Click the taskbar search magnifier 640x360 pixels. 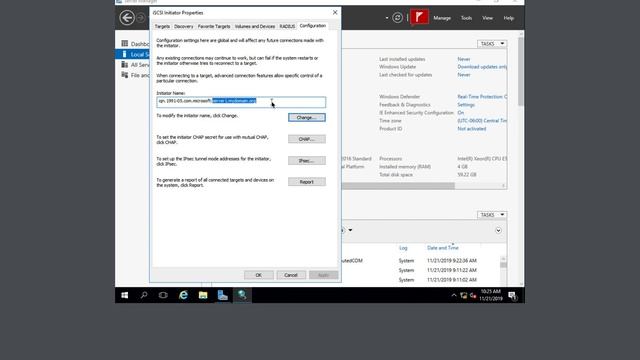point(144,295)
